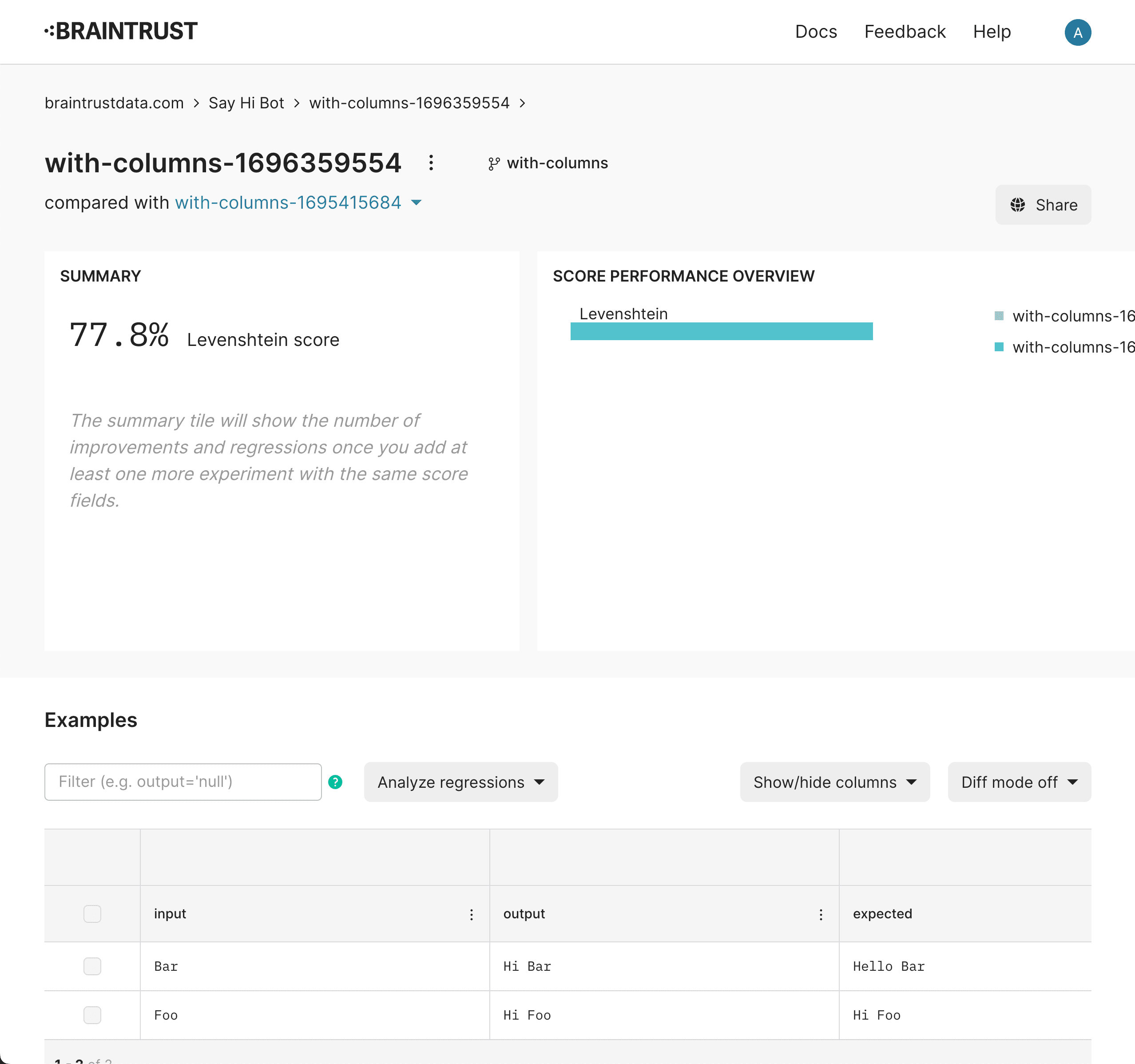Check the Bar row checkbox
Screen dimensions: 1135x1064
click(92, 966)
